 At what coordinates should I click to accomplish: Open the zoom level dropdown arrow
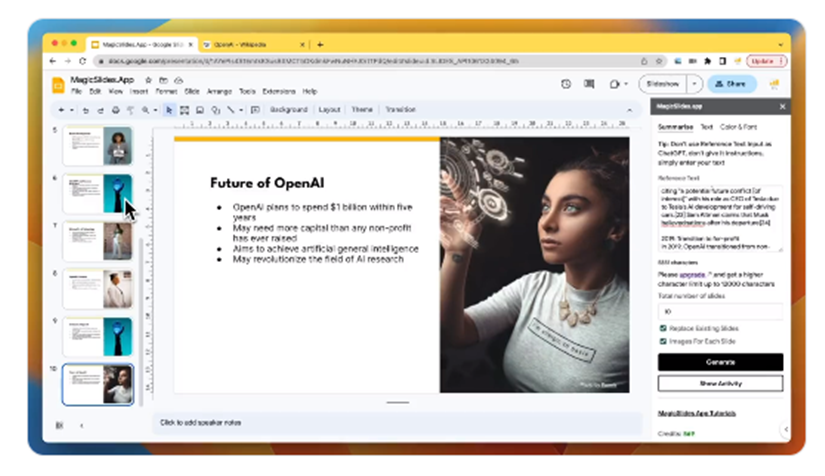[155, 109]
